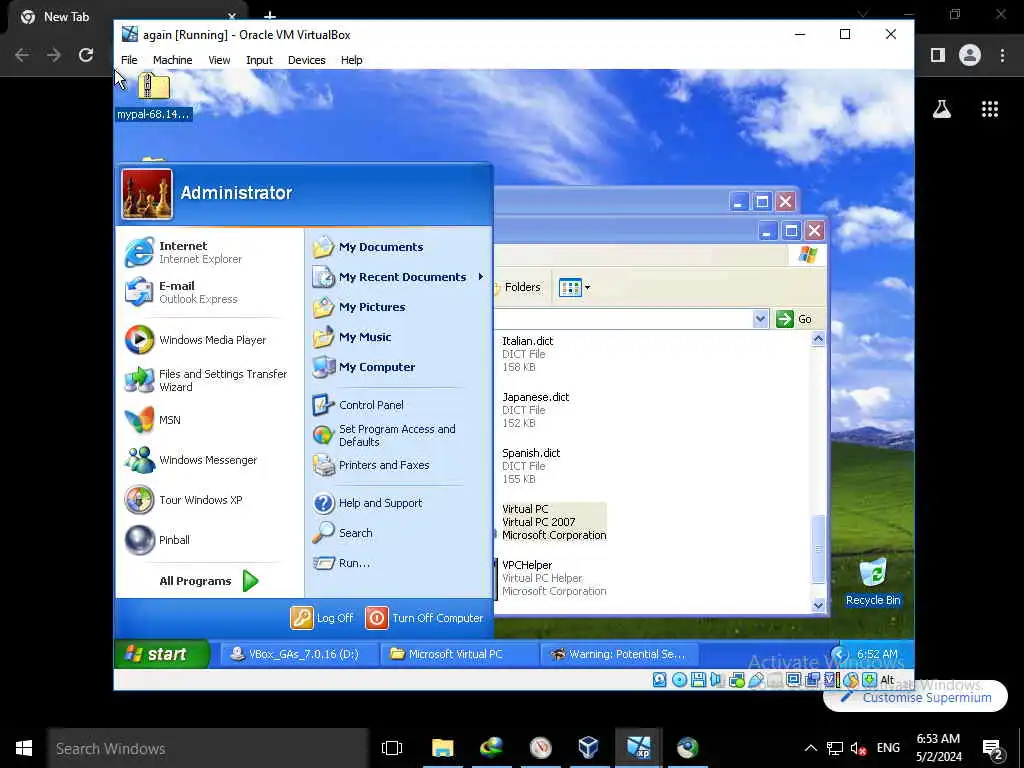Select the Italian.dict file
Screen dimensions: 1024x768
click(x=527, y=354)
